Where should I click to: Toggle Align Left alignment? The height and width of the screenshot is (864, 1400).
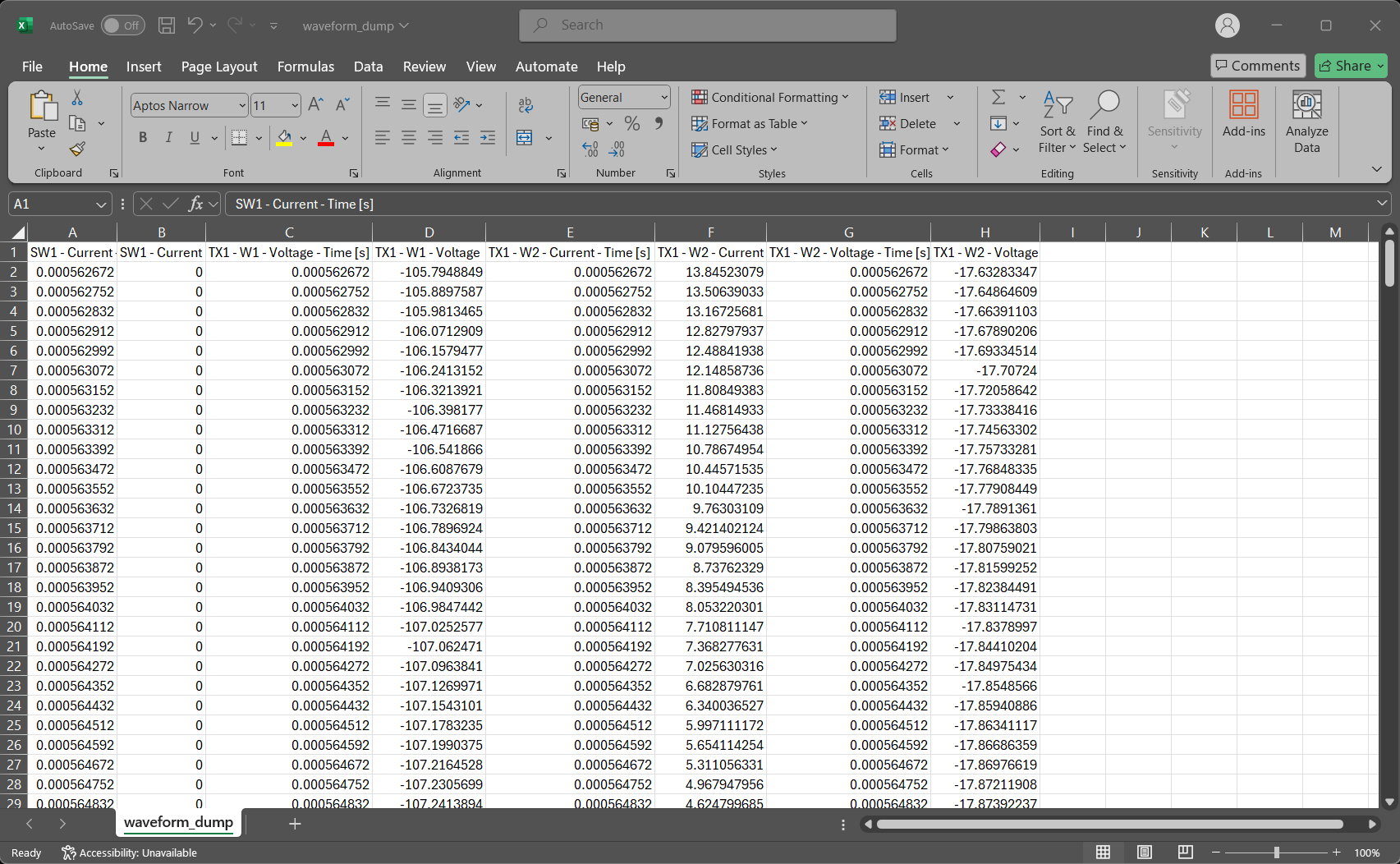tap(383, 137)
